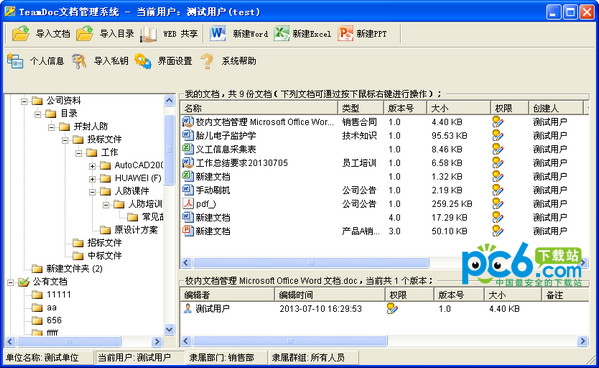Select the 原设计方案 folder
The height and width of the screenshot is (368, 599).
click(x=136, y=230)
